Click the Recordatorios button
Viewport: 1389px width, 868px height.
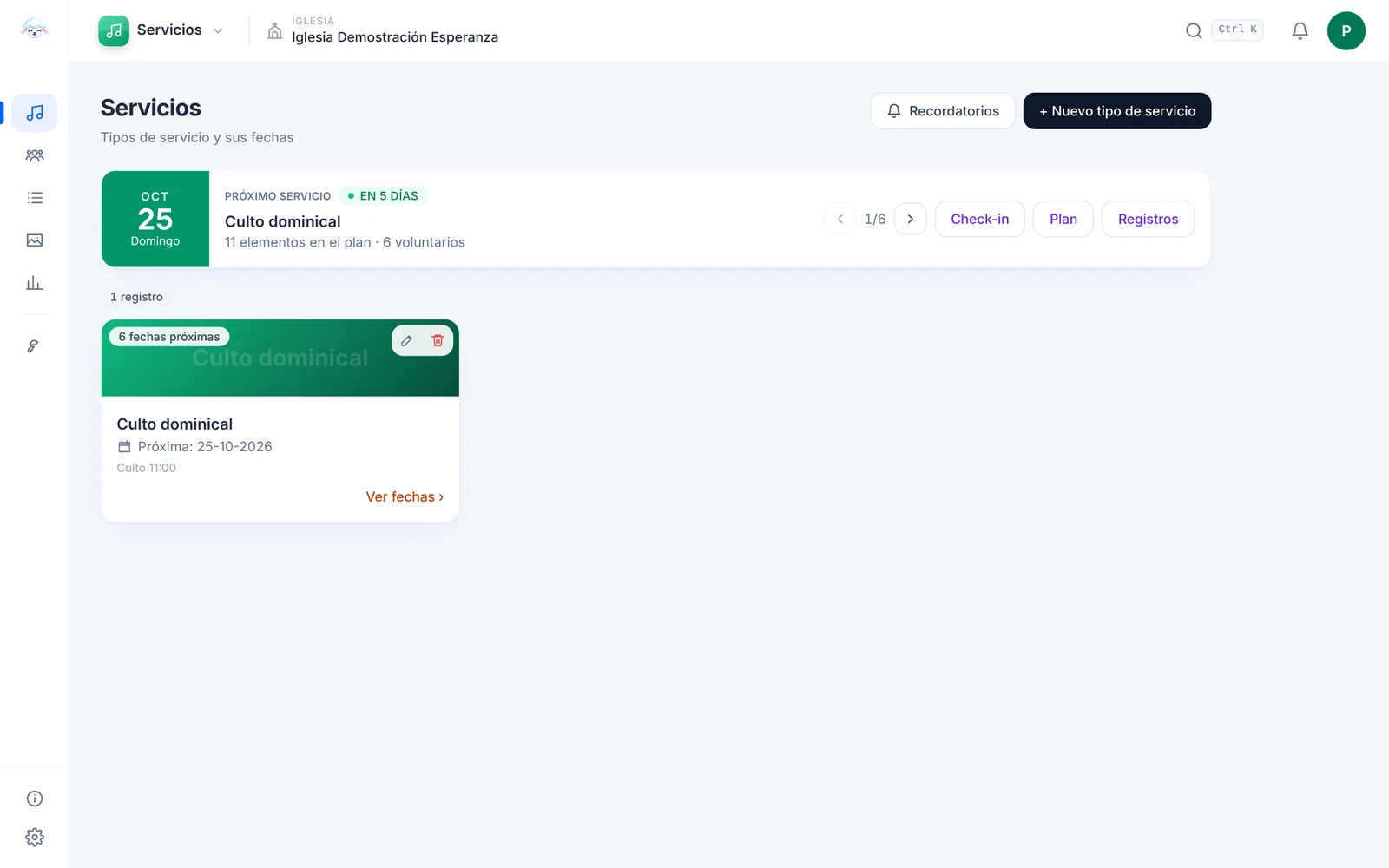[943, 111]
